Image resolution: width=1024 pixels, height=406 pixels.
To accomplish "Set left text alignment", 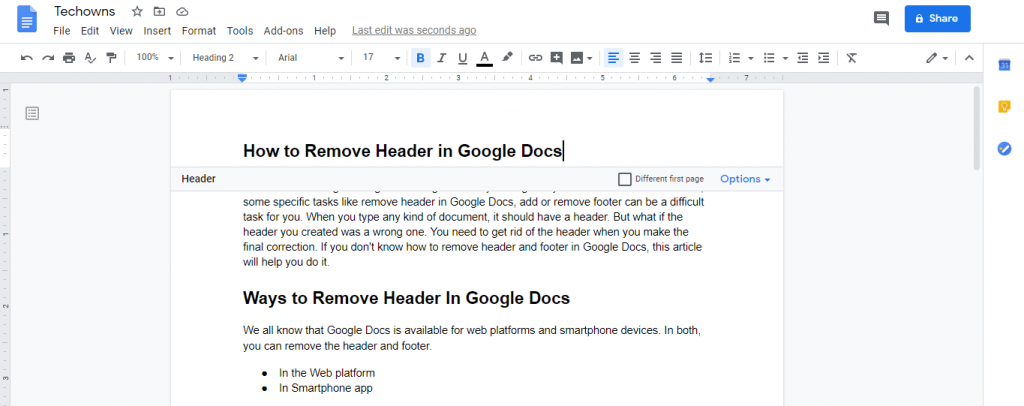I will (612, 58).
